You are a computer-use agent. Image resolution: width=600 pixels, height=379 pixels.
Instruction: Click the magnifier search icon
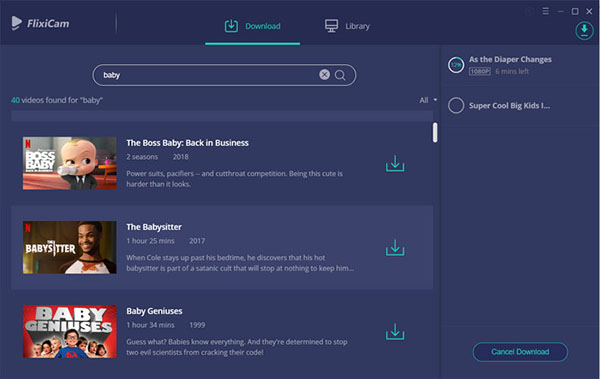coord(340,75)
